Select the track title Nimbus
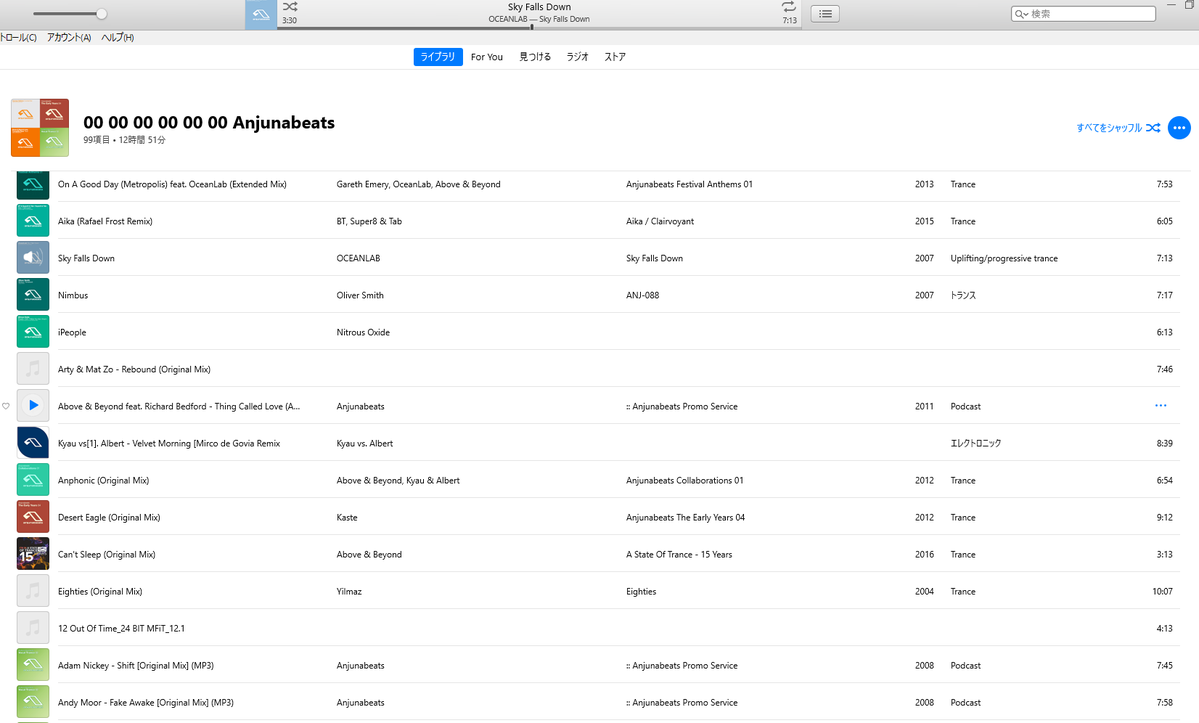 (73, 295)
